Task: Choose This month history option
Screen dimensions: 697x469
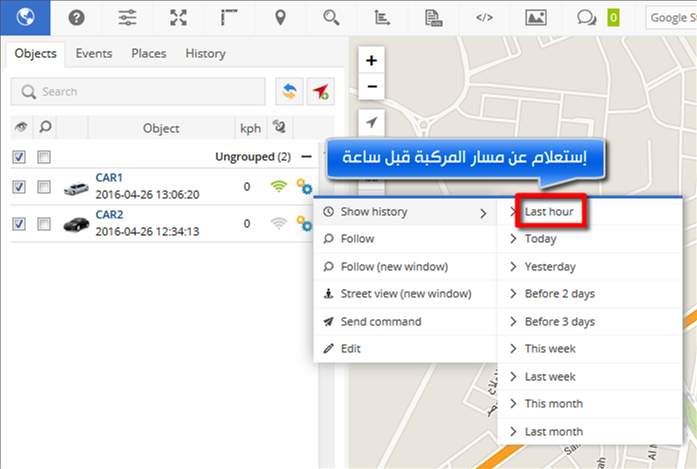Action: pyautogui.click(x=590, y=404)
